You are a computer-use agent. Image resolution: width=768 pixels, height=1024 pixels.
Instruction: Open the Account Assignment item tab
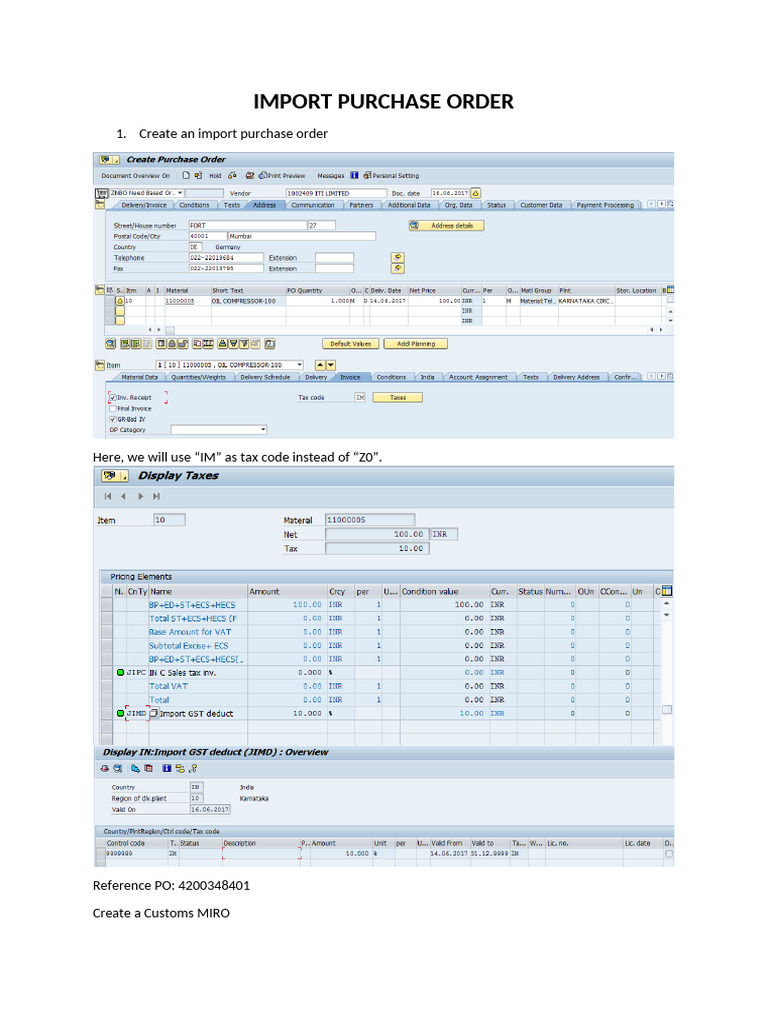coord(478,377)
